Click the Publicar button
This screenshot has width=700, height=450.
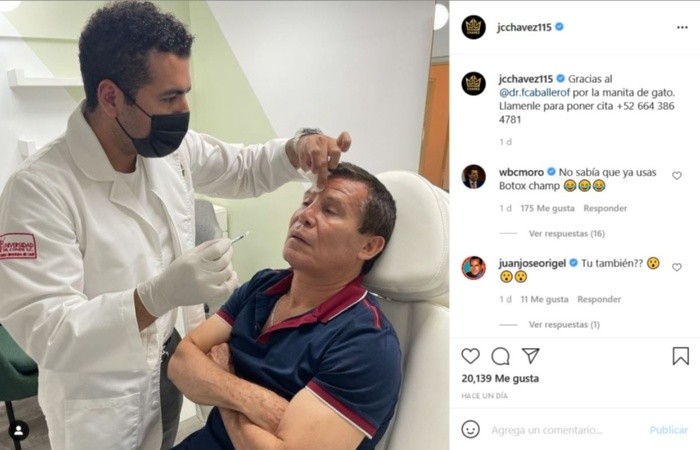tap(669, 430)
